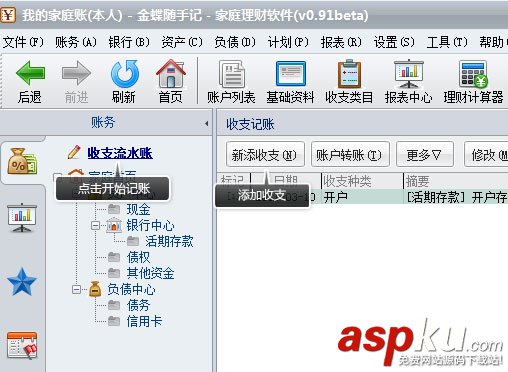Collapse the 账务 side panel arrow
The width and height of the screenshot is (508, 372).
click(x=207, y=124)
